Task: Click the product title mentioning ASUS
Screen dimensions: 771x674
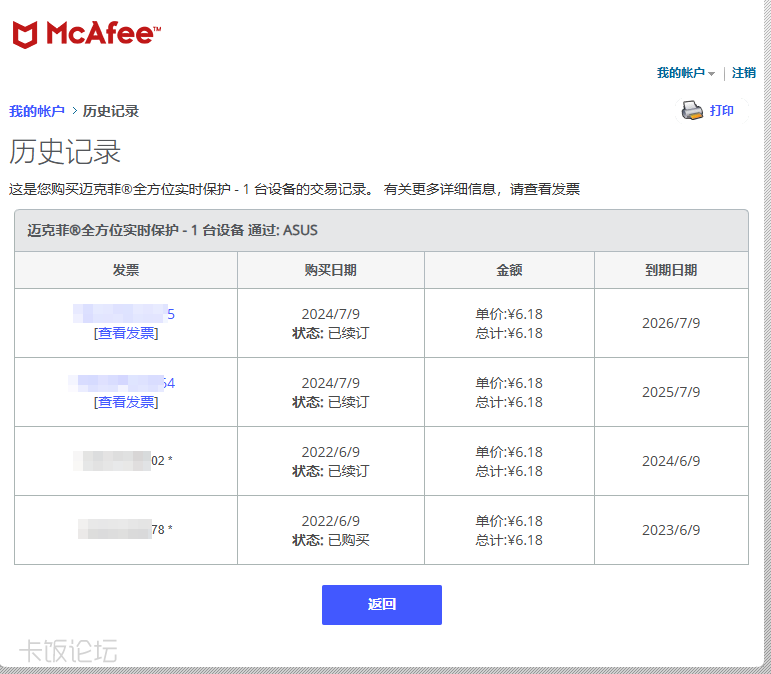Action: 172,230
